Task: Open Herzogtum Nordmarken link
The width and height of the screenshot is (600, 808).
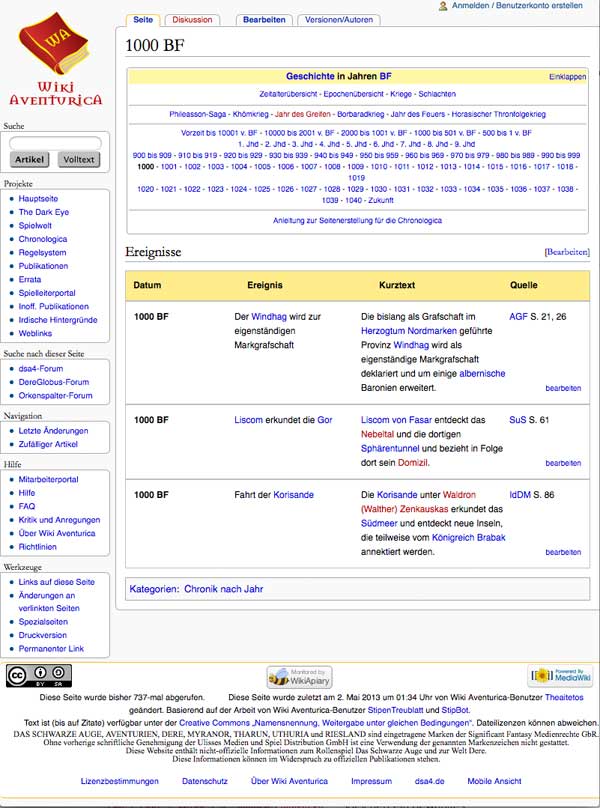Action: (x=409, y=331)
